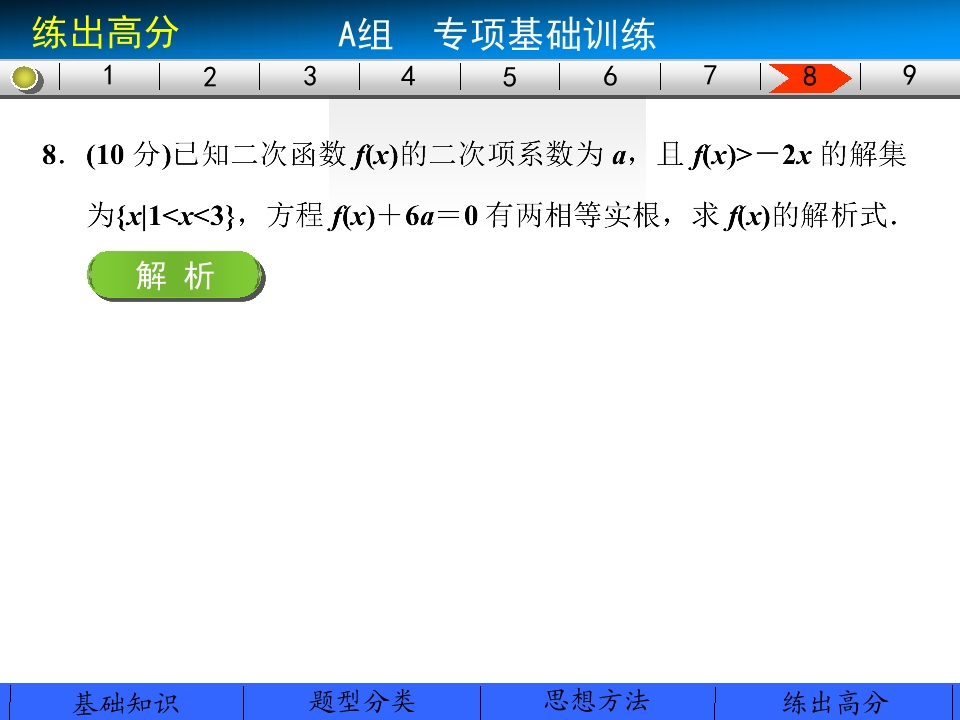This screenshot has height=720, width=960.
Task: Click the A组 专项基础训练 heading
Action: tap(497, 34)
